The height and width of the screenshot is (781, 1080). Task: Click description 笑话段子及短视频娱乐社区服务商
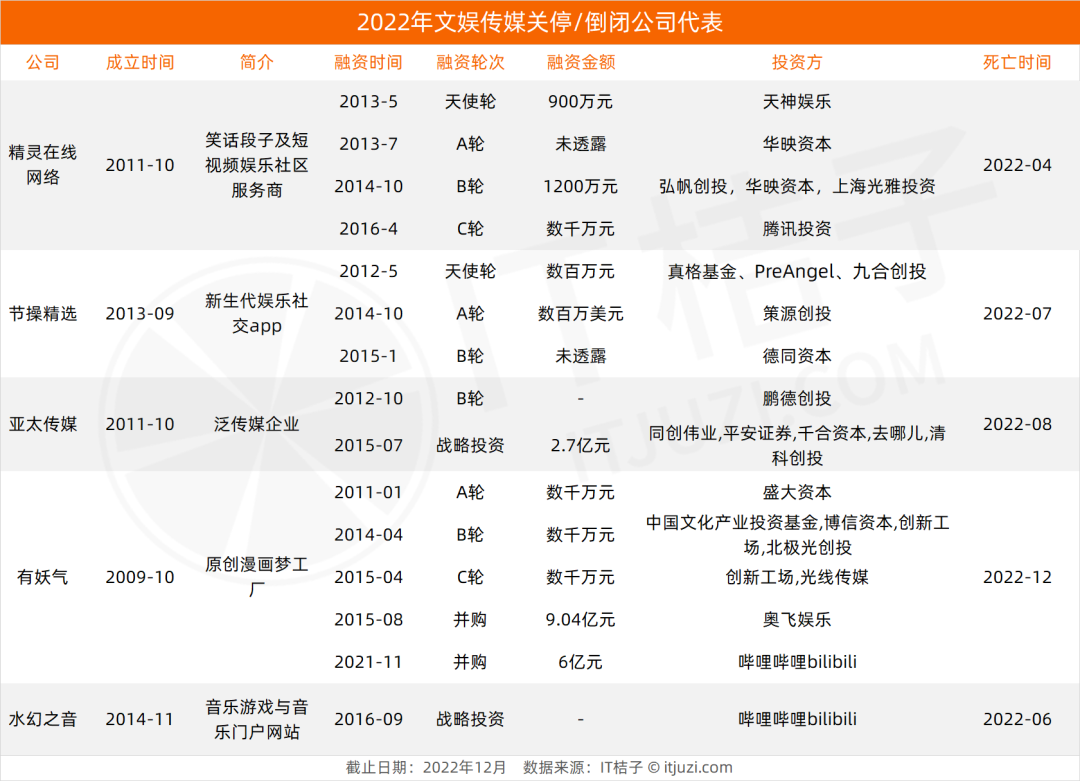click(256, 165)
